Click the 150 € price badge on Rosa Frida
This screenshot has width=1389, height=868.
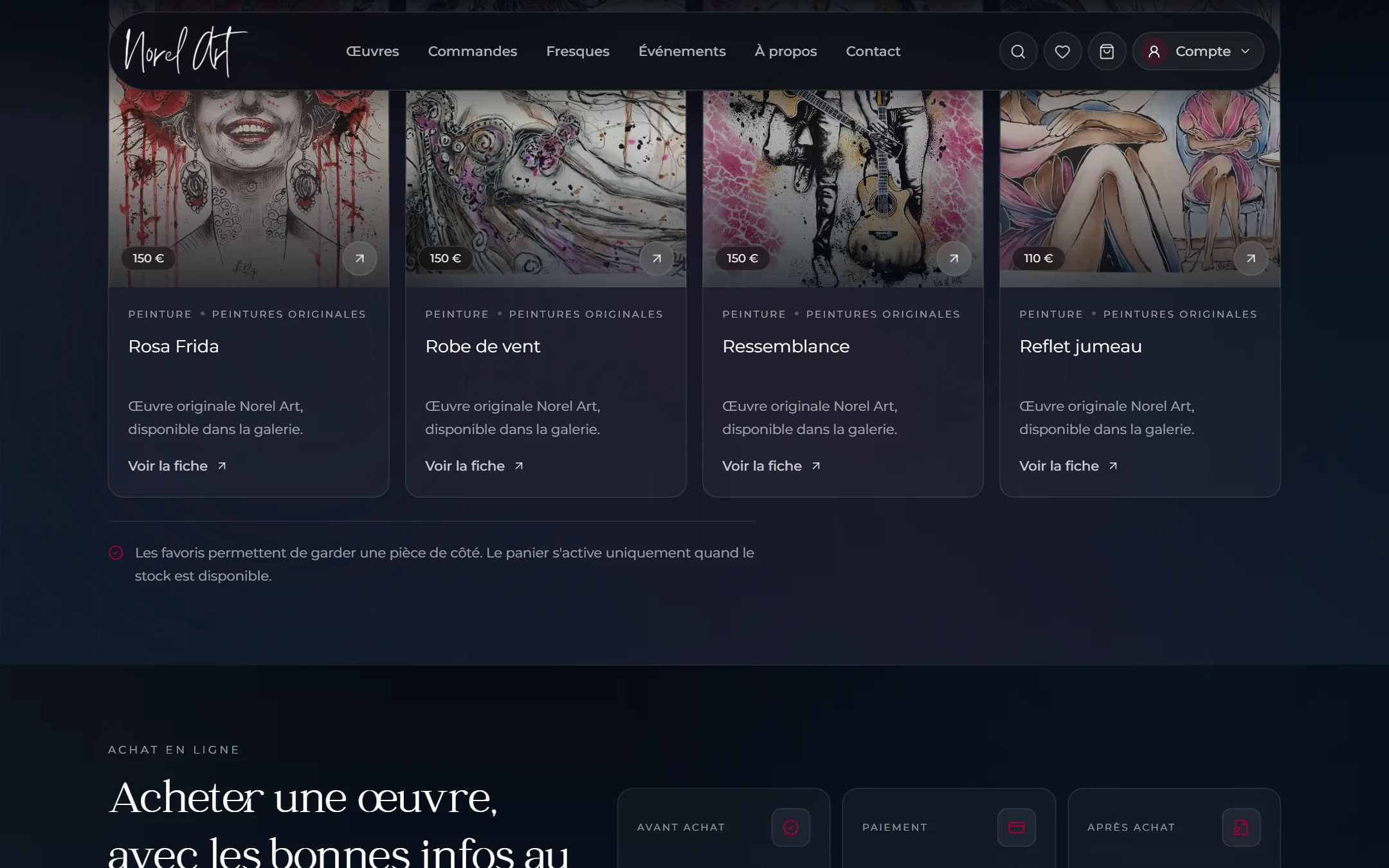[149, 258]
